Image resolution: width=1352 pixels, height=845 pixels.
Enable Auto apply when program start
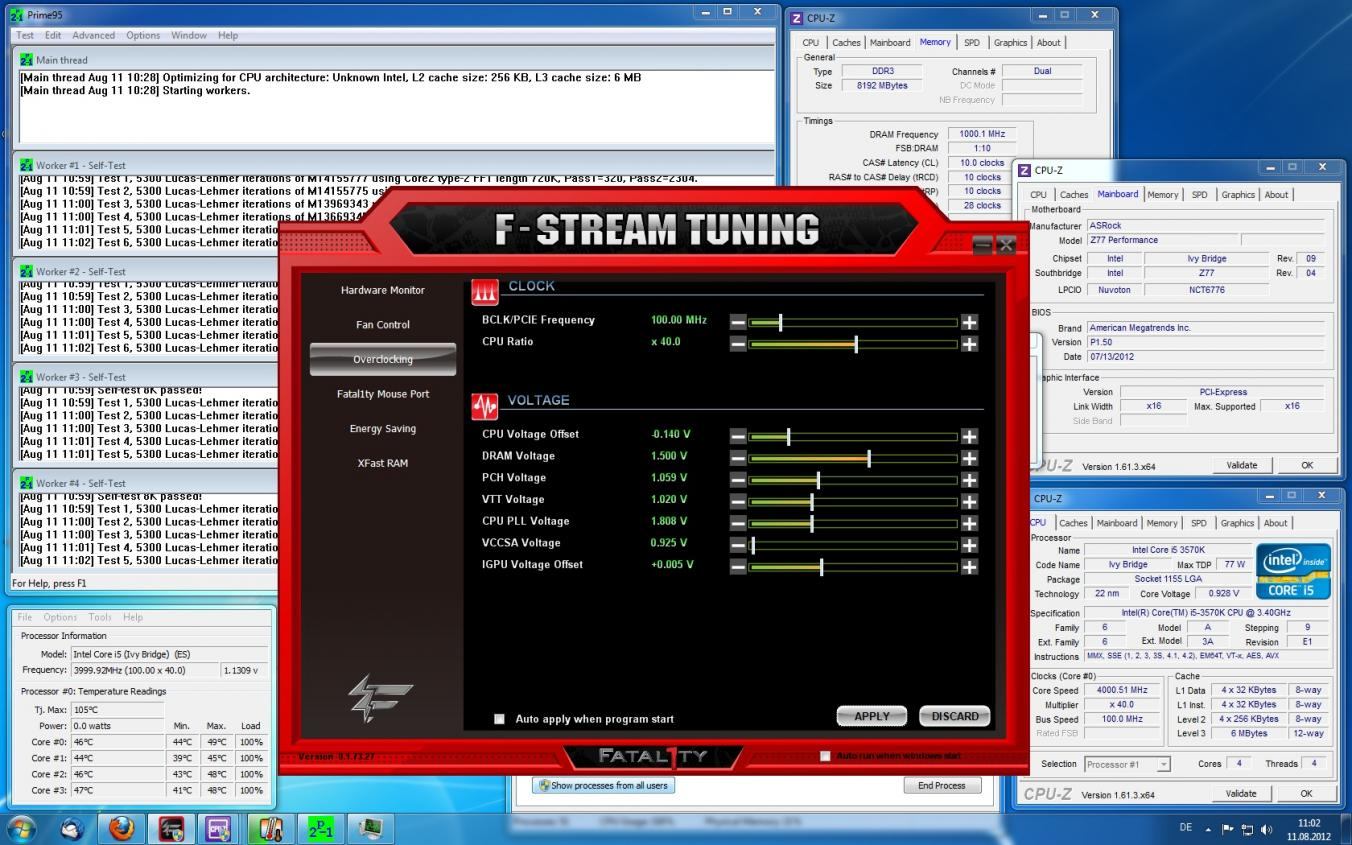click(499, 719)
